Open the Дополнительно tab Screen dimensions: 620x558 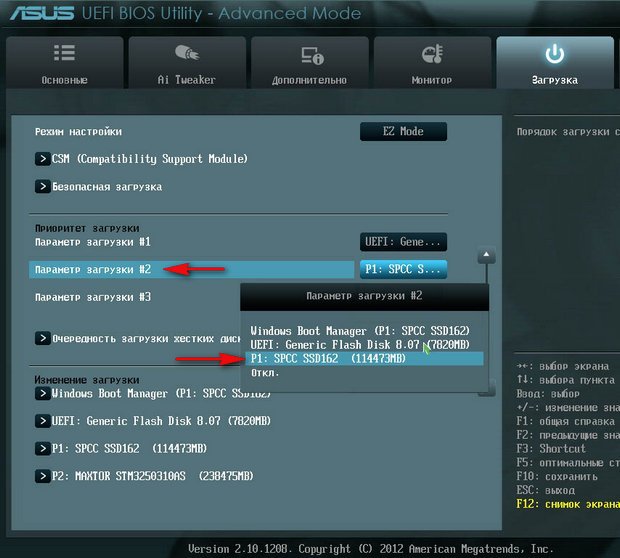tap(310, 63)
